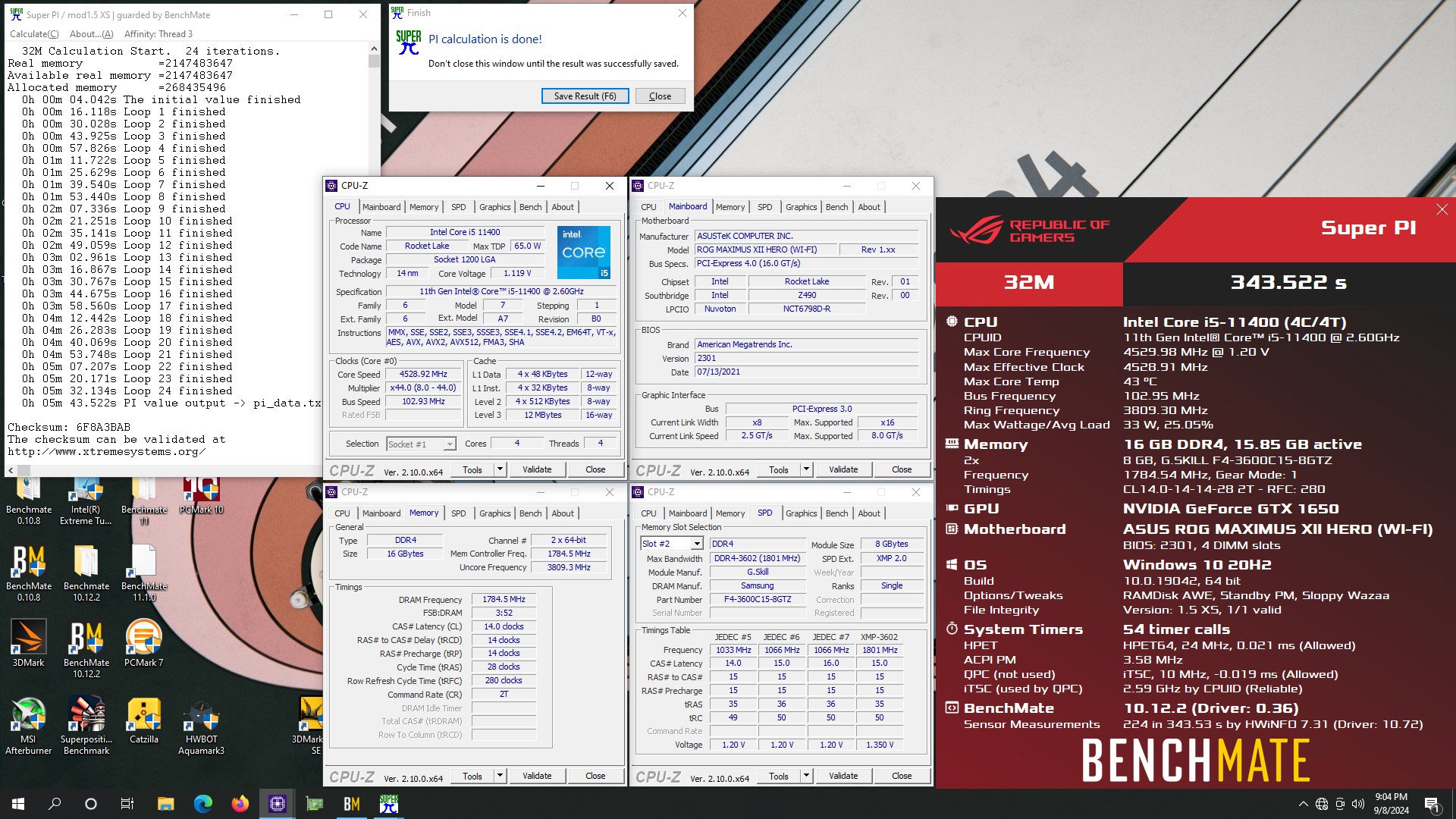The width and height of the screenshot is (1456, 819).
Task: Click the 9:04 PM taskbar clock
Action: pyautogui.click(x=1391, y=796)
